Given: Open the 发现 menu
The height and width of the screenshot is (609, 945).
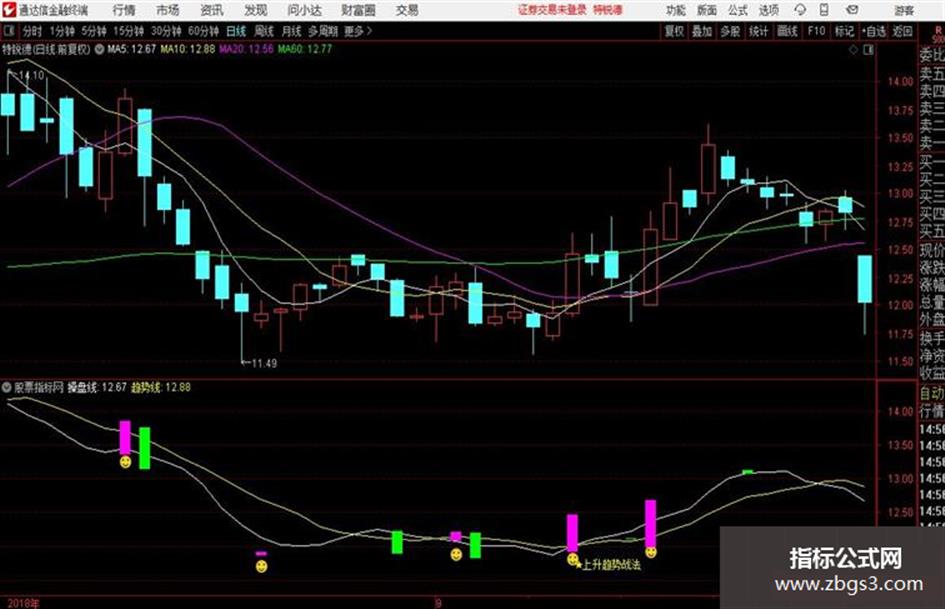Looking at the screenshot, I should click(x=256, y=10).
